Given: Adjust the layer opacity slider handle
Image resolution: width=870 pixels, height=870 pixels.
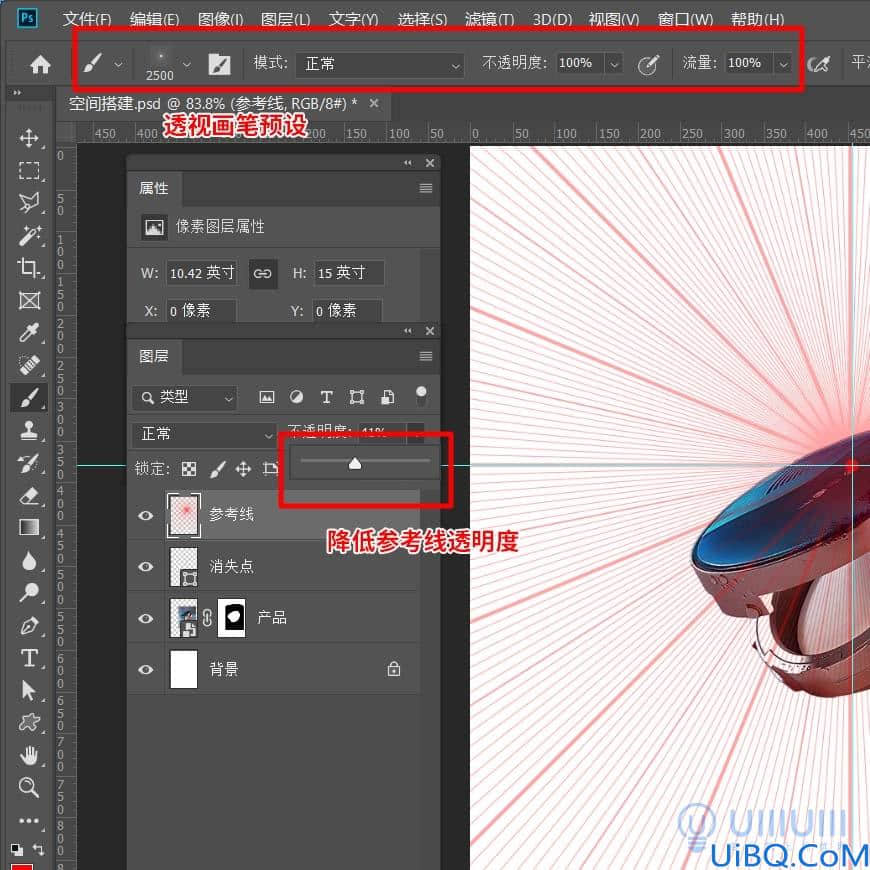Looking at the screenshot, I should tap(355, 463).
